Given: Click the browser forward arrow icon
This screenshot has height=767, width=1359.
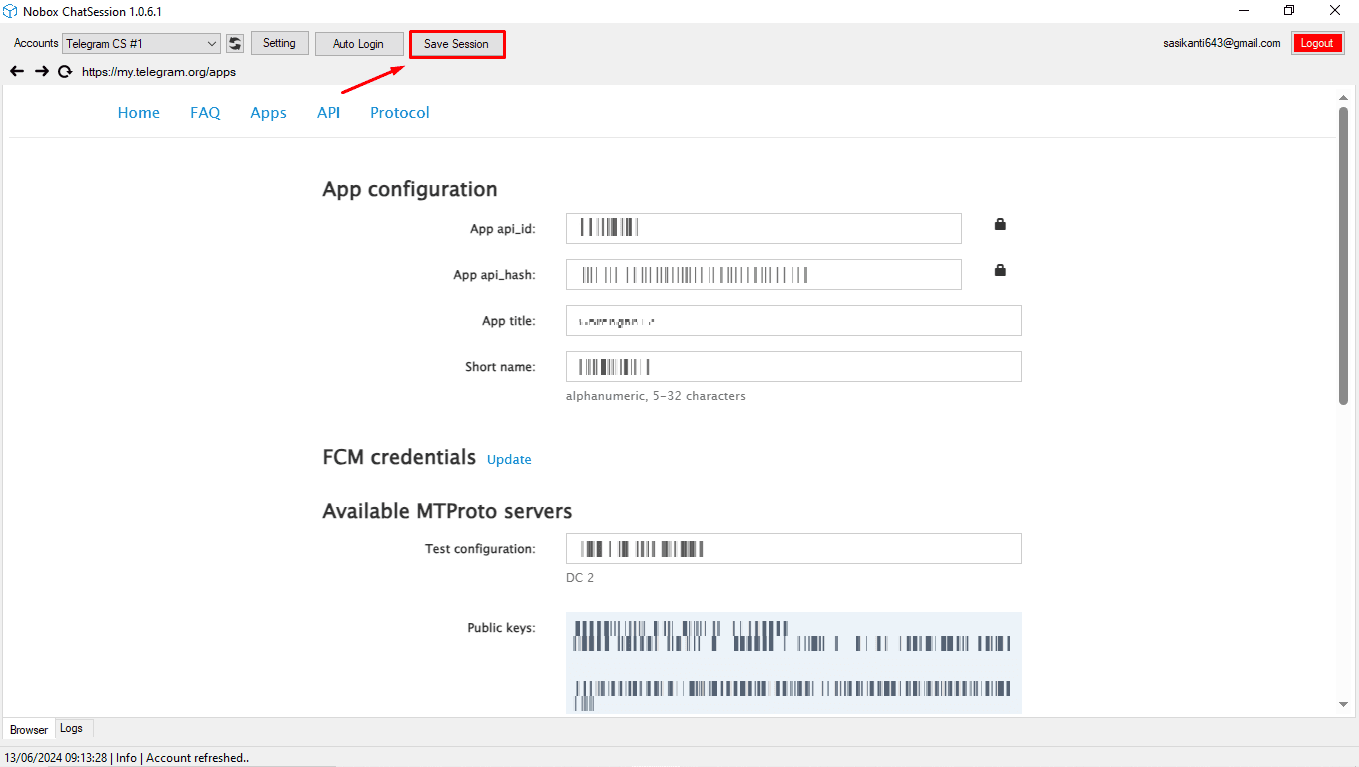Looking at the screenshot, I should [41, 71].
